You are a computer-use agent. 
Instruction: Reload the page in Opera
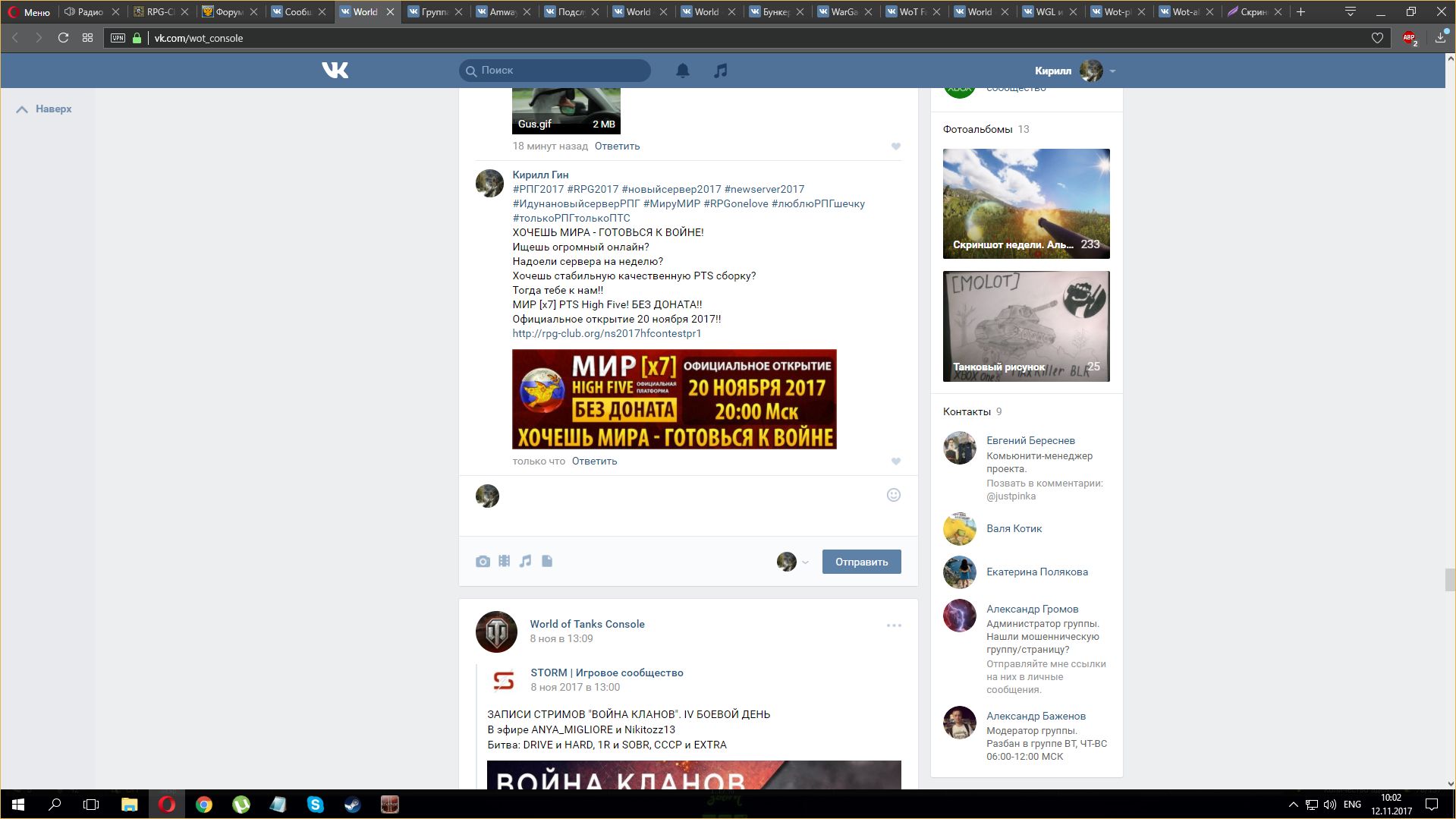[63, 38]
